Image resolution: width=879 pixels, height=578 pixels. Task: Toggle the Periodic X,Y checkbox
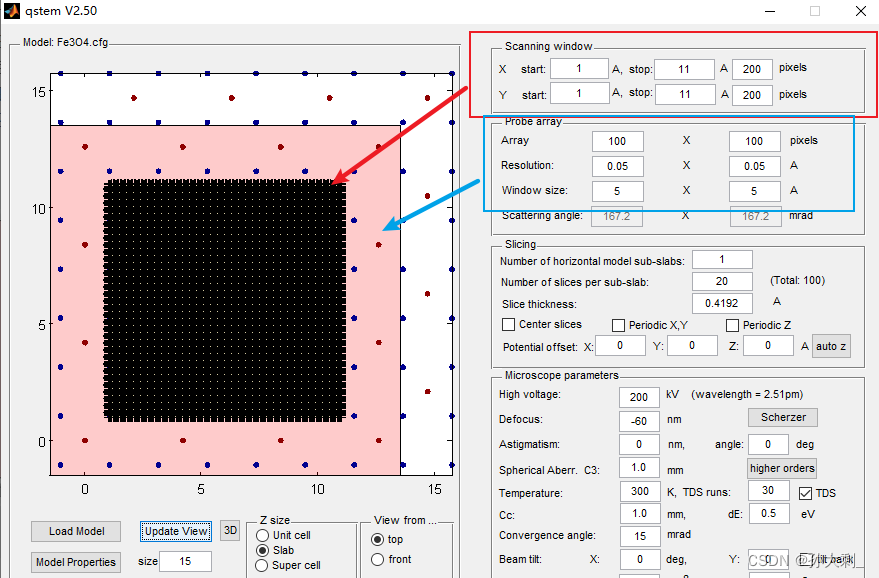tap(618, 325)
